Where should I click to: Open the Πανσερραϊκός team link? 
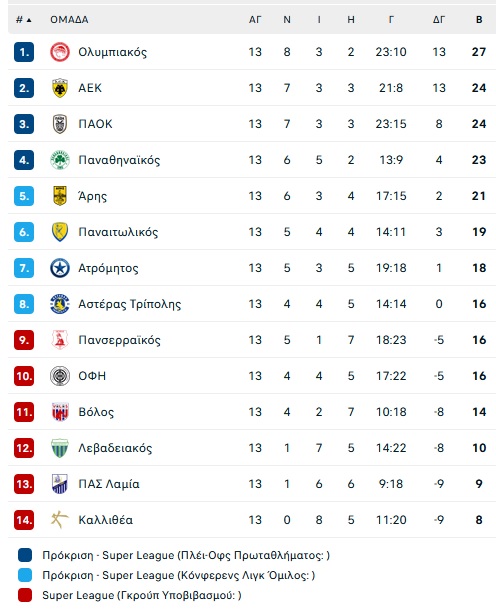click(119, 340)
